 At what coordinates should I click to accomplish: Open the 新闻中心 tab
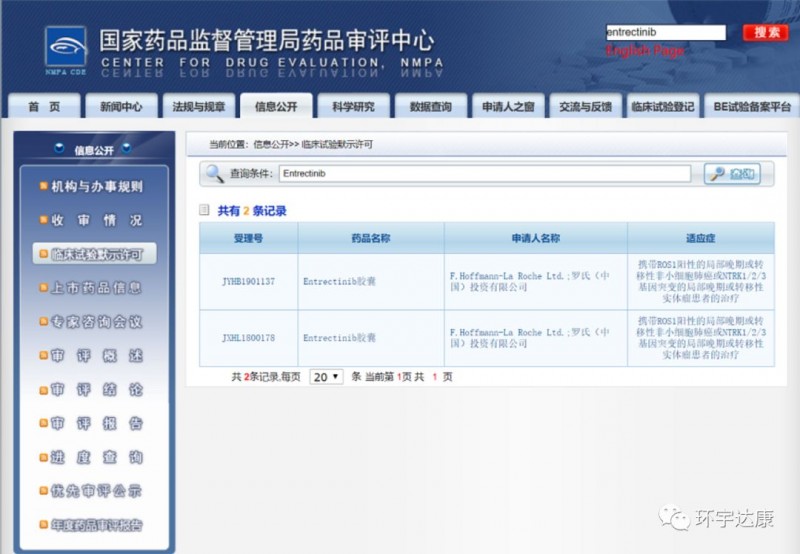(121, 106)
